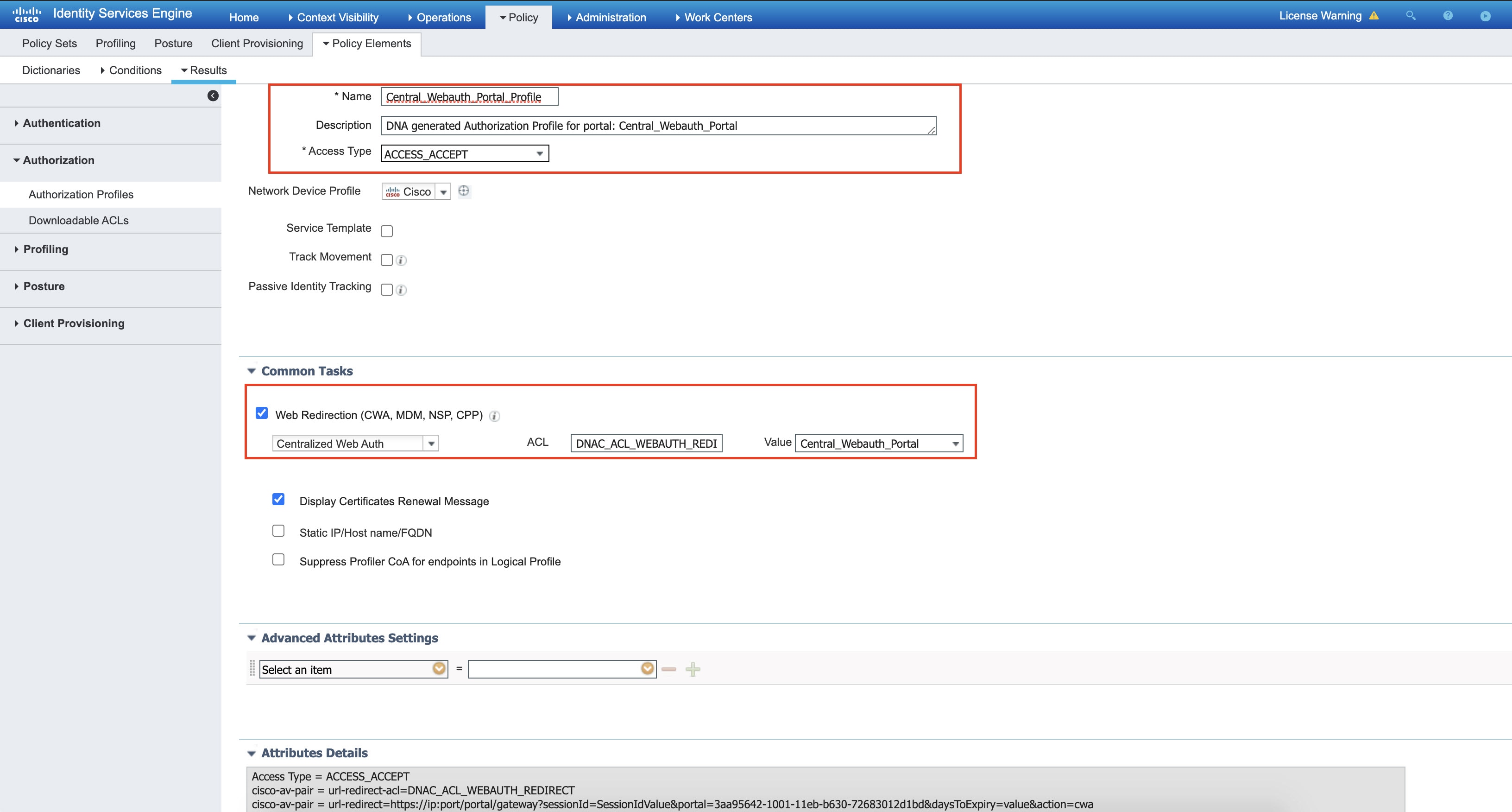Collapse the sidebar with the arrow icon

click(213, 95)
